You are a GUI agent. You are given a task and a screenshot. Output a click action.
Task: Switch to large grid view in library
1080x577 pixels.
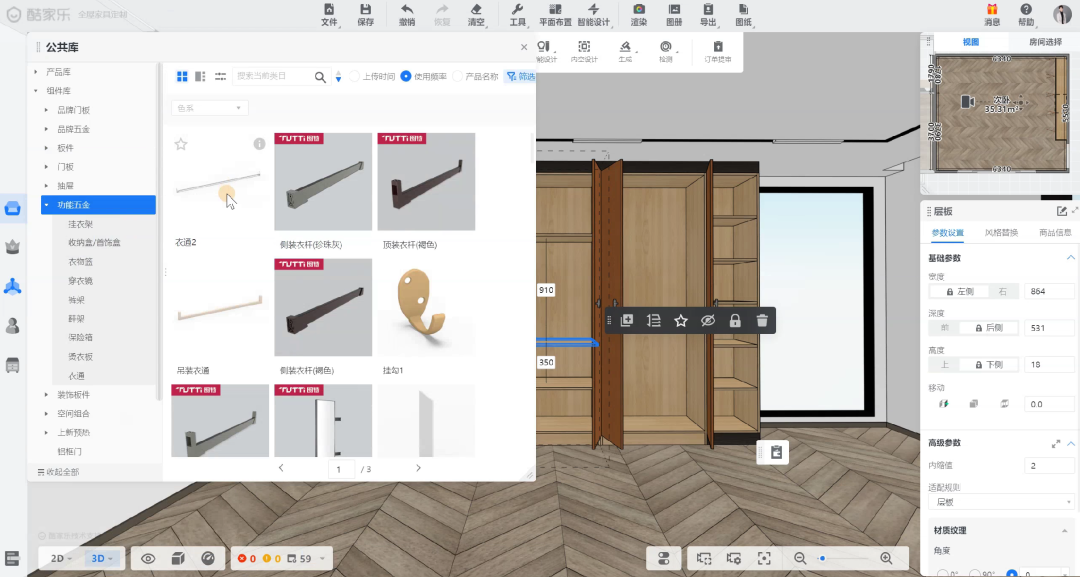182,76
